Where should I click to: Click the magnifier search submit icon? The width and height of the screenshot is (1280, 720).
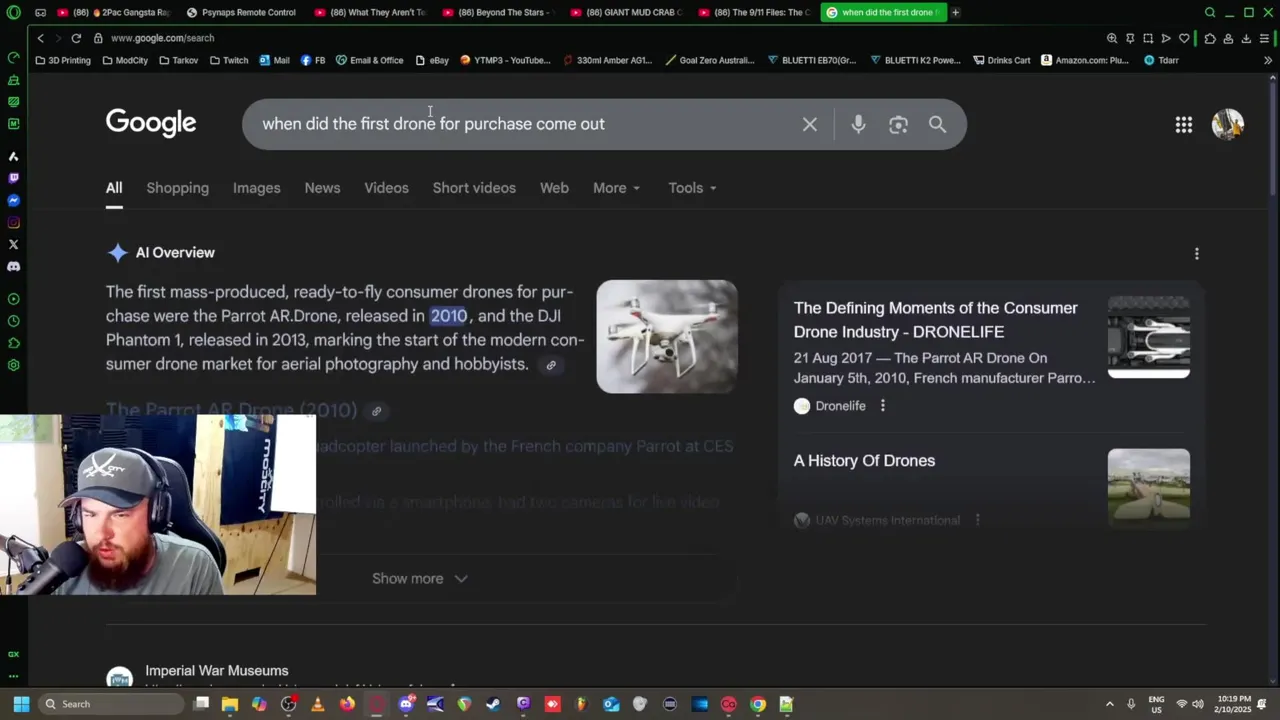tap(937, 124)
